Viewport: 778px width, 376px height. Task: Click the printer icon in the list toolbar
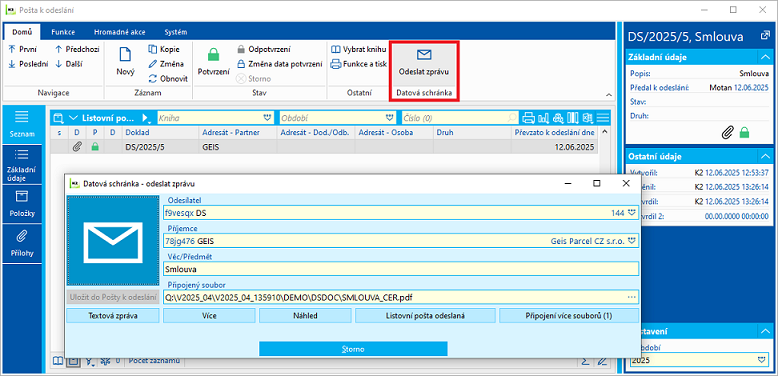coord(528,118)
